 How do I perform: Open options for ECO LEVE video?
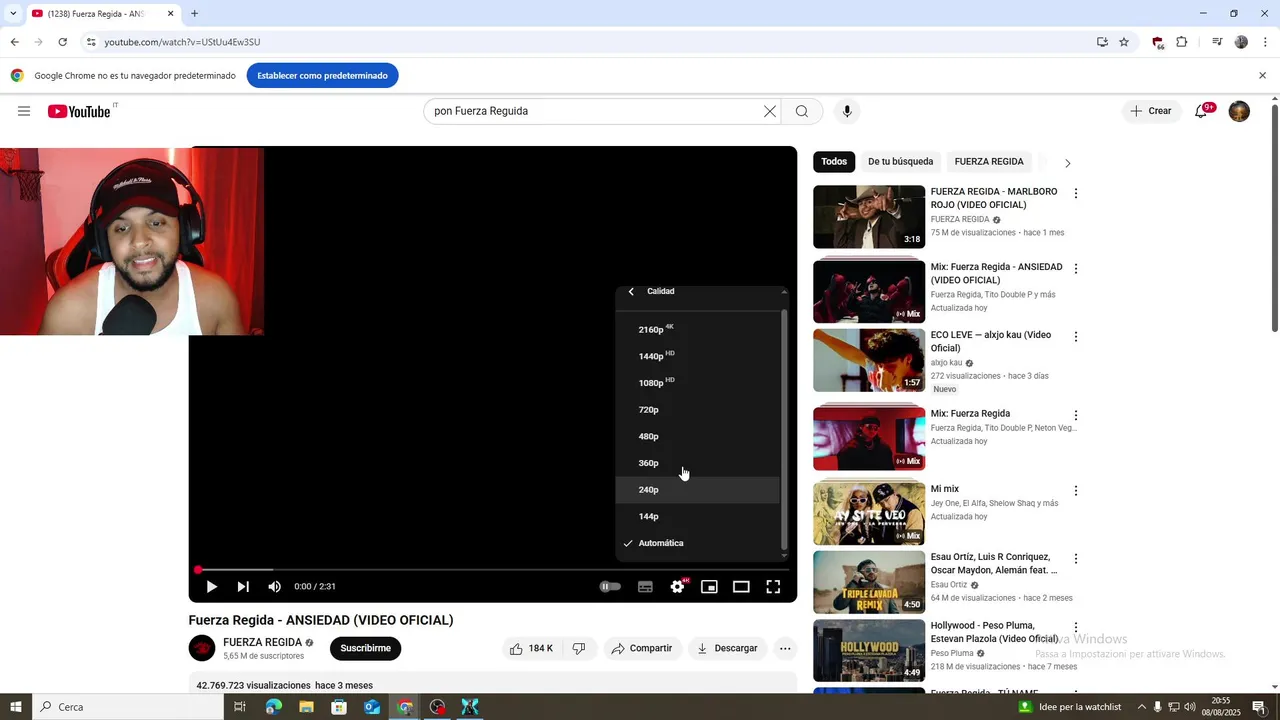[x=1076, y=337]
